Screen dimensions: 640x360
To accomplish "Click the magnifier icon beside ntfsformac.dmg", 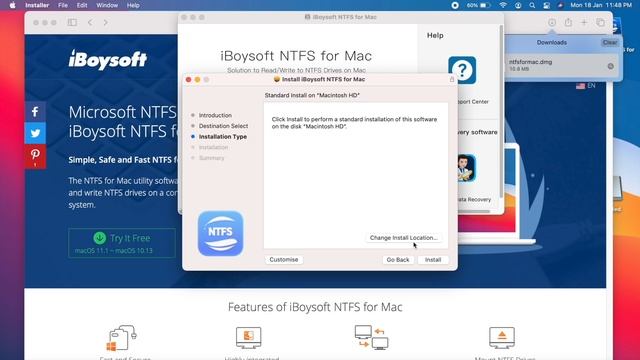I will (611, 66).
